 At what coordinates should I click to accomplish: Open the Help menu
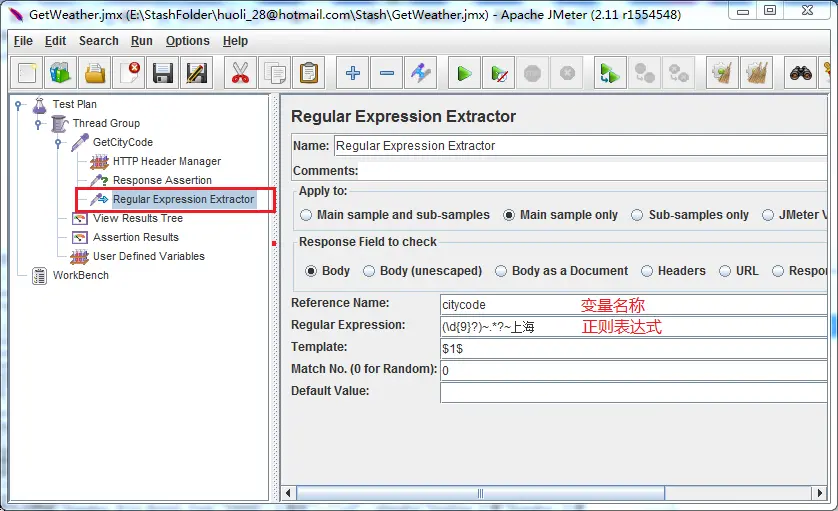point(235,41)
